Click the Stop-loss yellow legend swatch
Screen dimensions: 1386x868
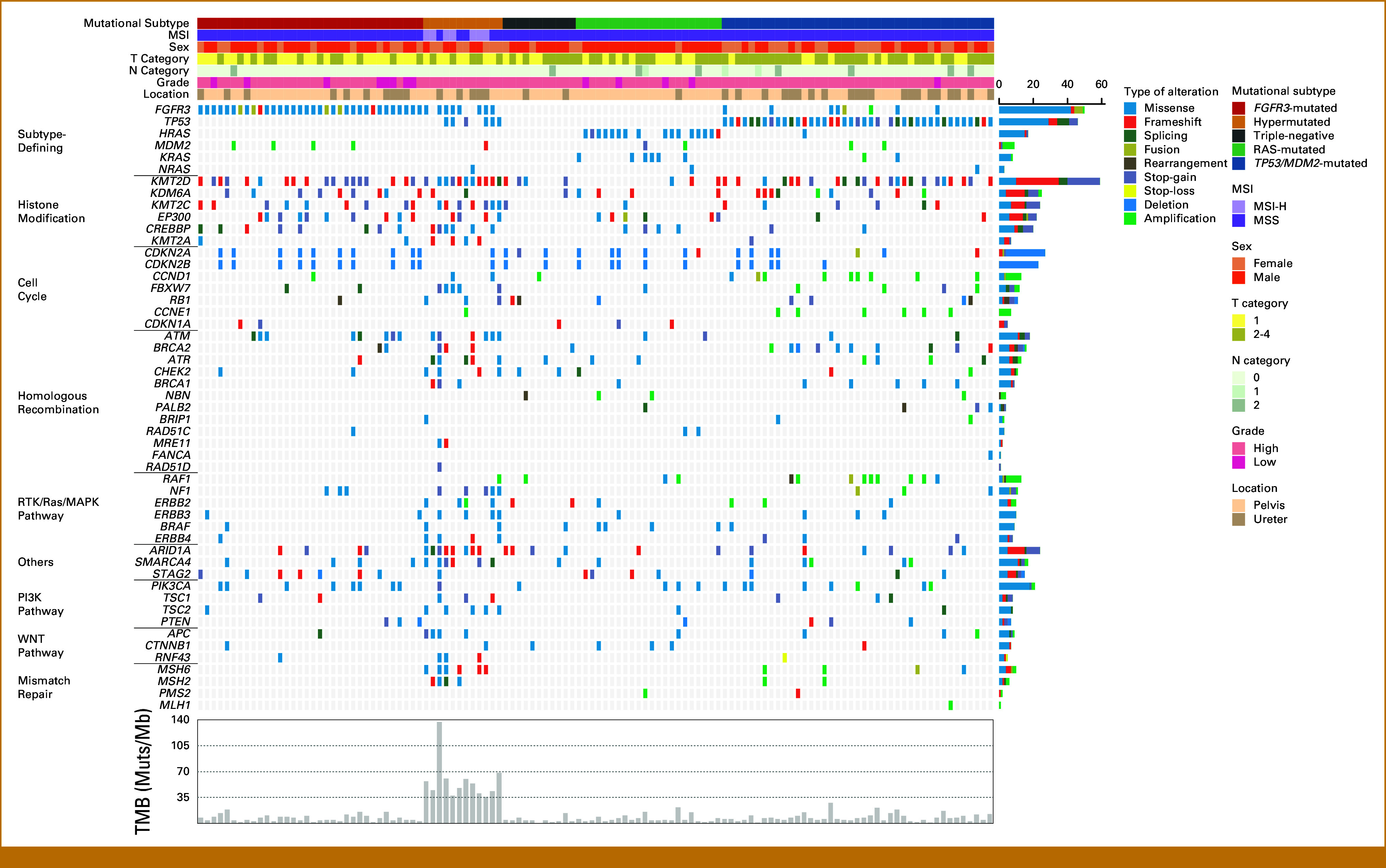click(1130, 190)
